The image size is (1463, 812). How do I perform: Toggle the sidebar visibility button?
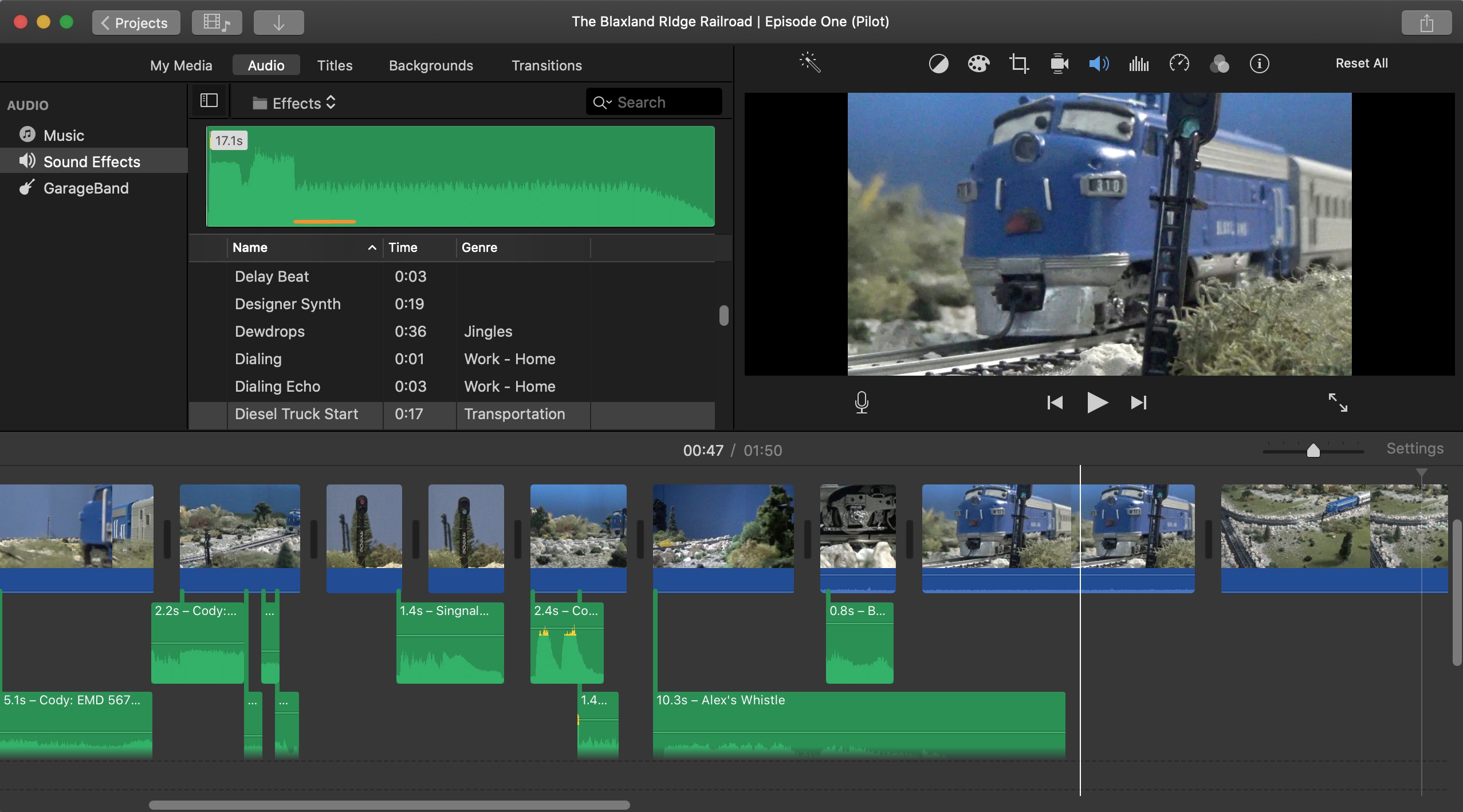tap(209, 101)
